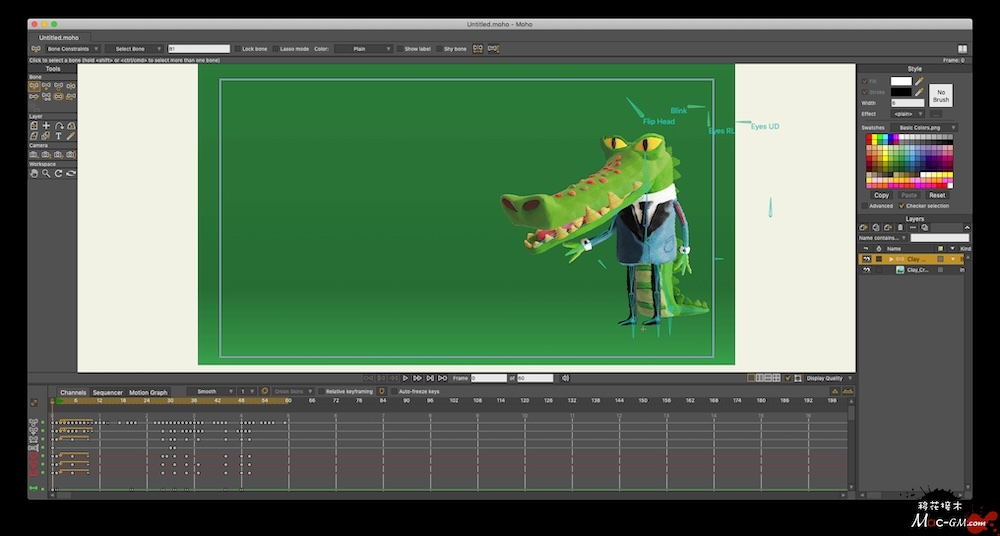Click the No Brush button
The image size is (1000, 536).
940,95
